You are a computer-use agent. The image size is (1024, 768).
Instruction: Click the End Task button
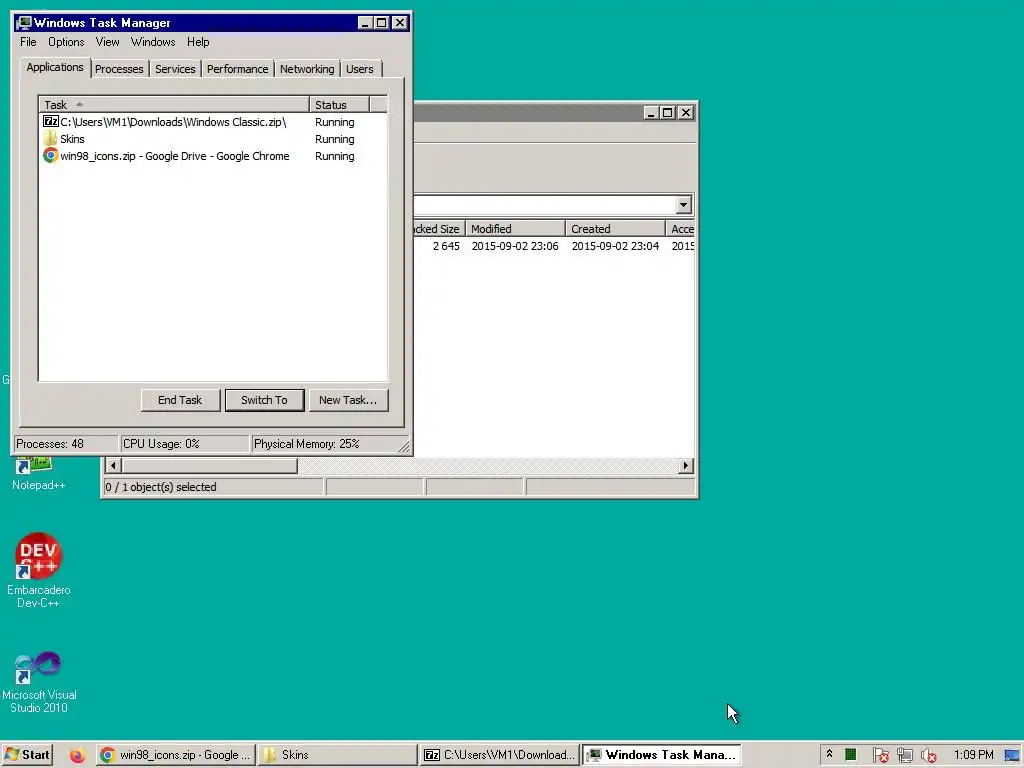180,400
